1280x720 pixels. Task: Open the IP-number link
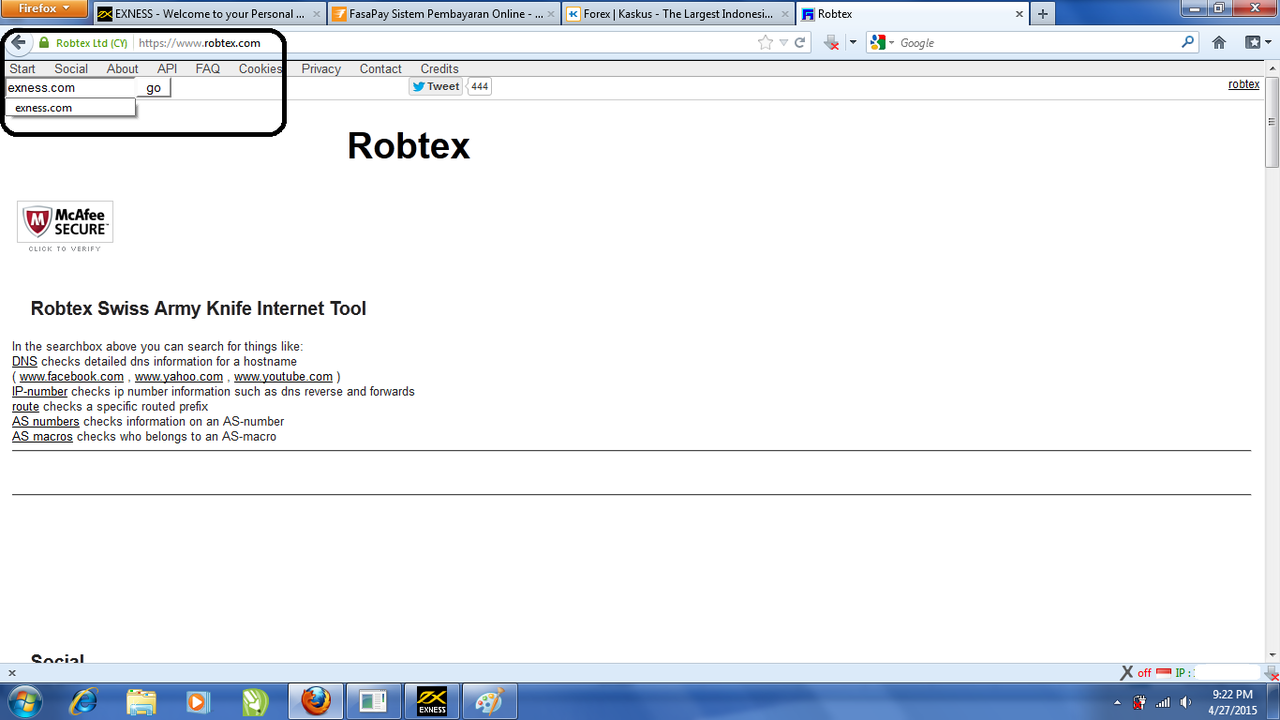tap(40, 392)
